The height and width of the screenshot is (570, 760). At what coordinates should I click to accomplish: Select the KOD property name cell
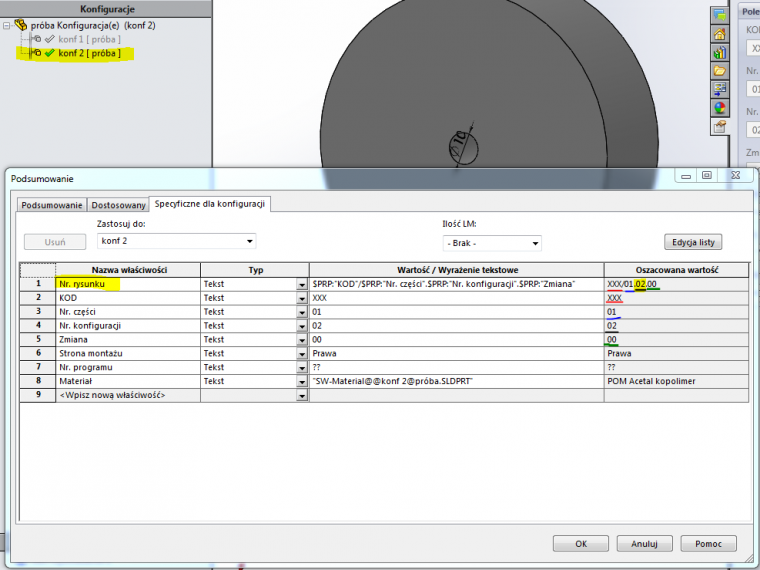(x=128, y=298)
